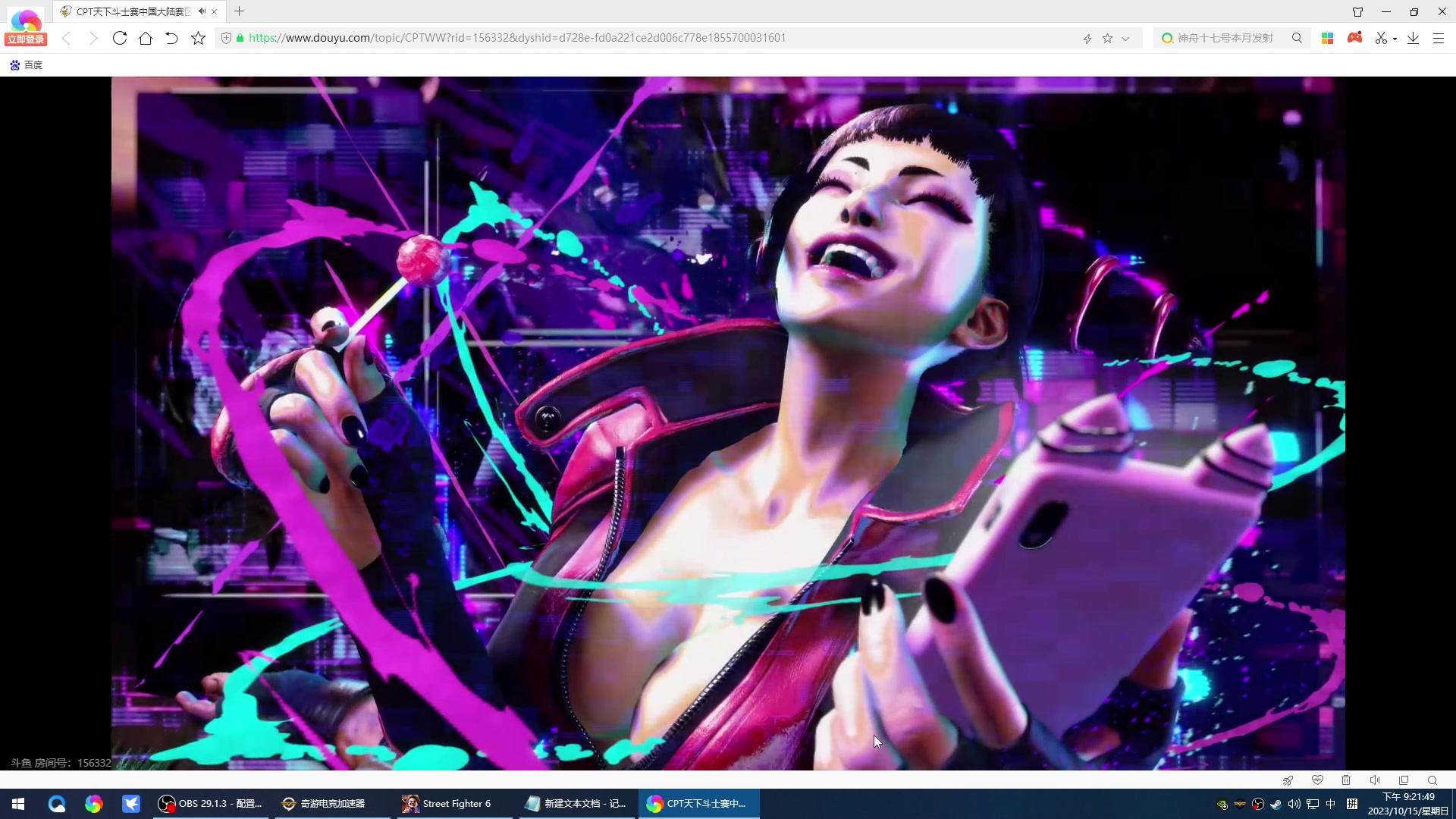Click the scissors screenshot tool

[x=1381, y=38]
